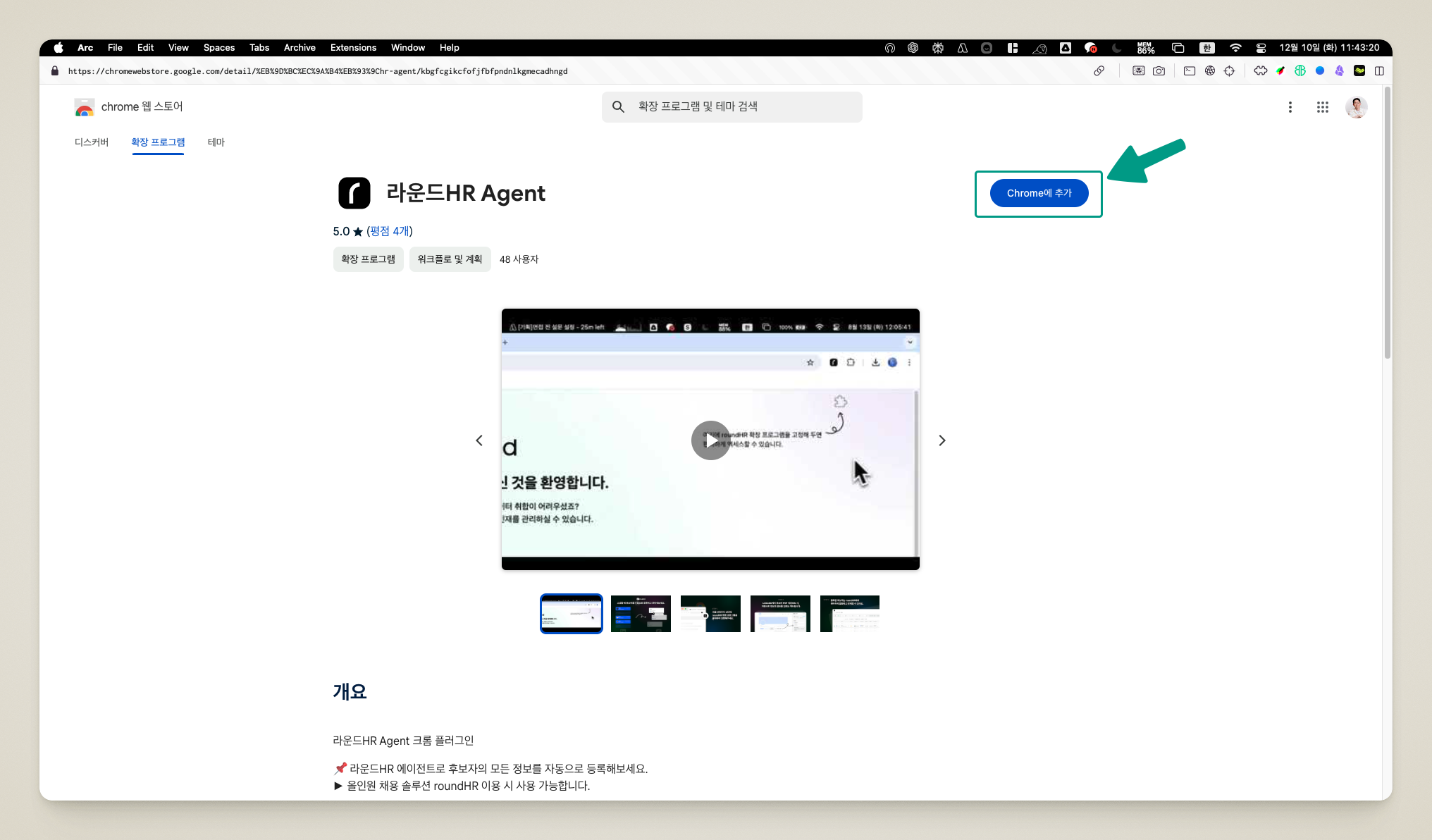Open the three-dot more options menu

point(1290,107)
